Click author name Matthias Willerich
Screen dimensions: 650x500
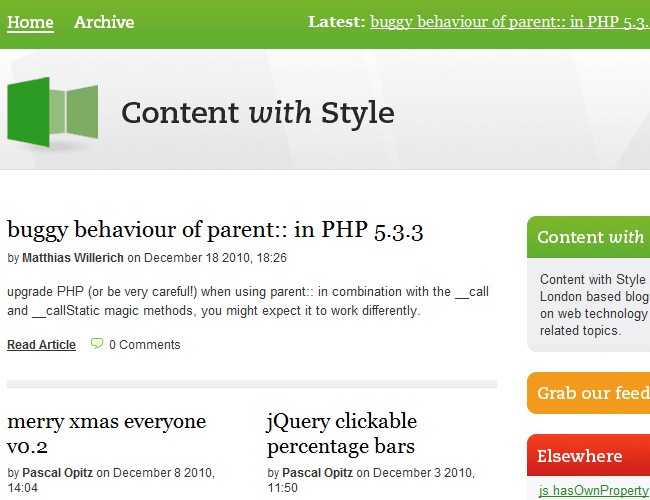[73, 257]
